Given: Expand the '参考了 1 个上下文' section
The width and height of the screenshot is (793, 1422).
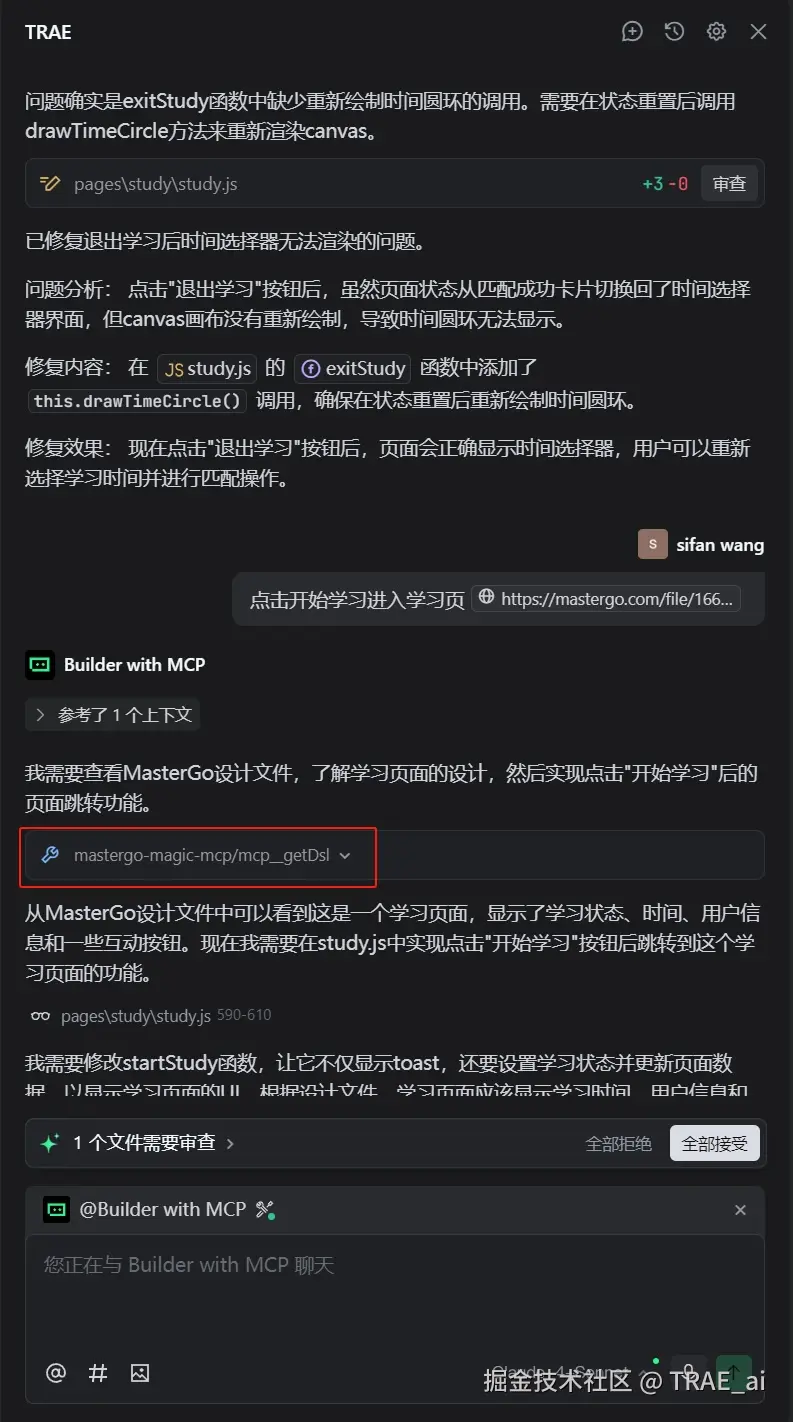Looking at the screenshot, I should coord(114,715).
